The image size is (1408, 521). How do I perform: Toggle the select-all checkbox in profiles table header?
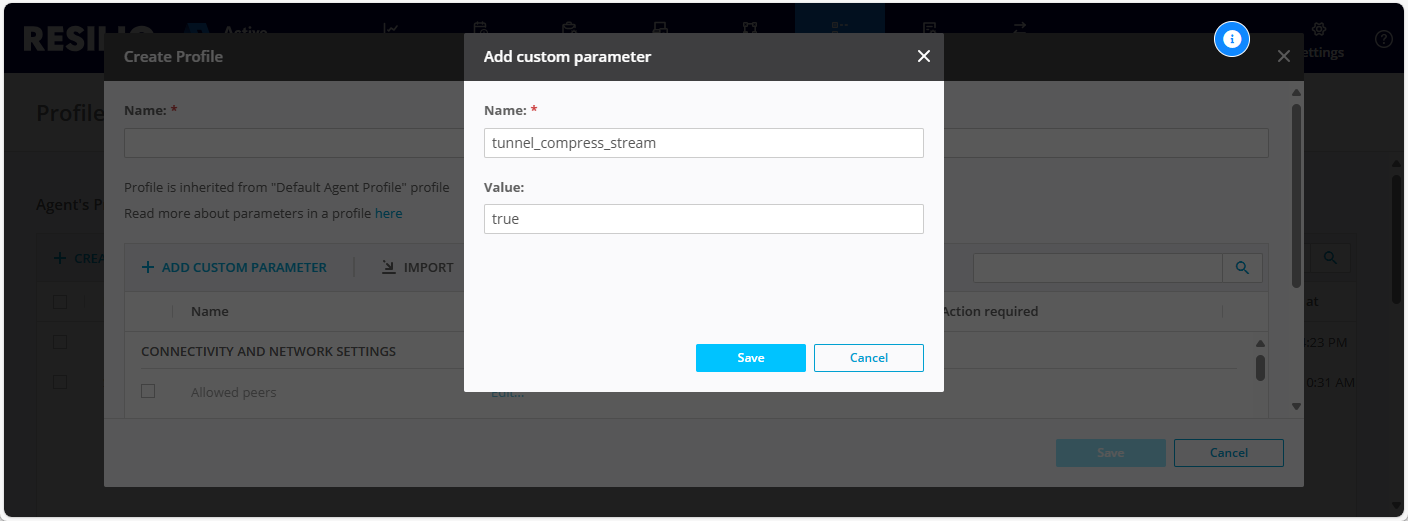coord(60,302)
